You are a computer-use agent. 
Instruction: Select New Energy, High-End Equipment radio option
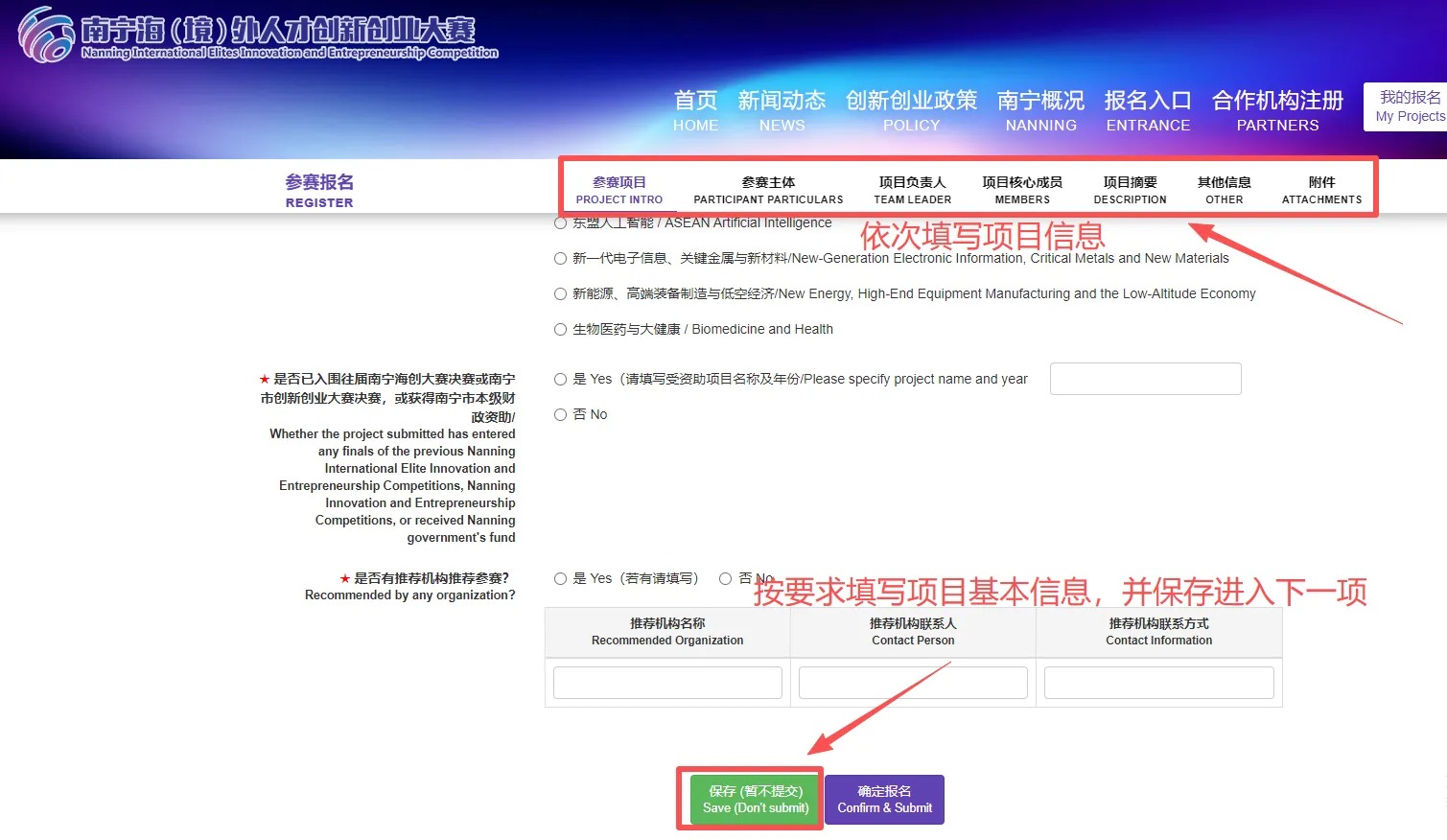coord(561,293)
